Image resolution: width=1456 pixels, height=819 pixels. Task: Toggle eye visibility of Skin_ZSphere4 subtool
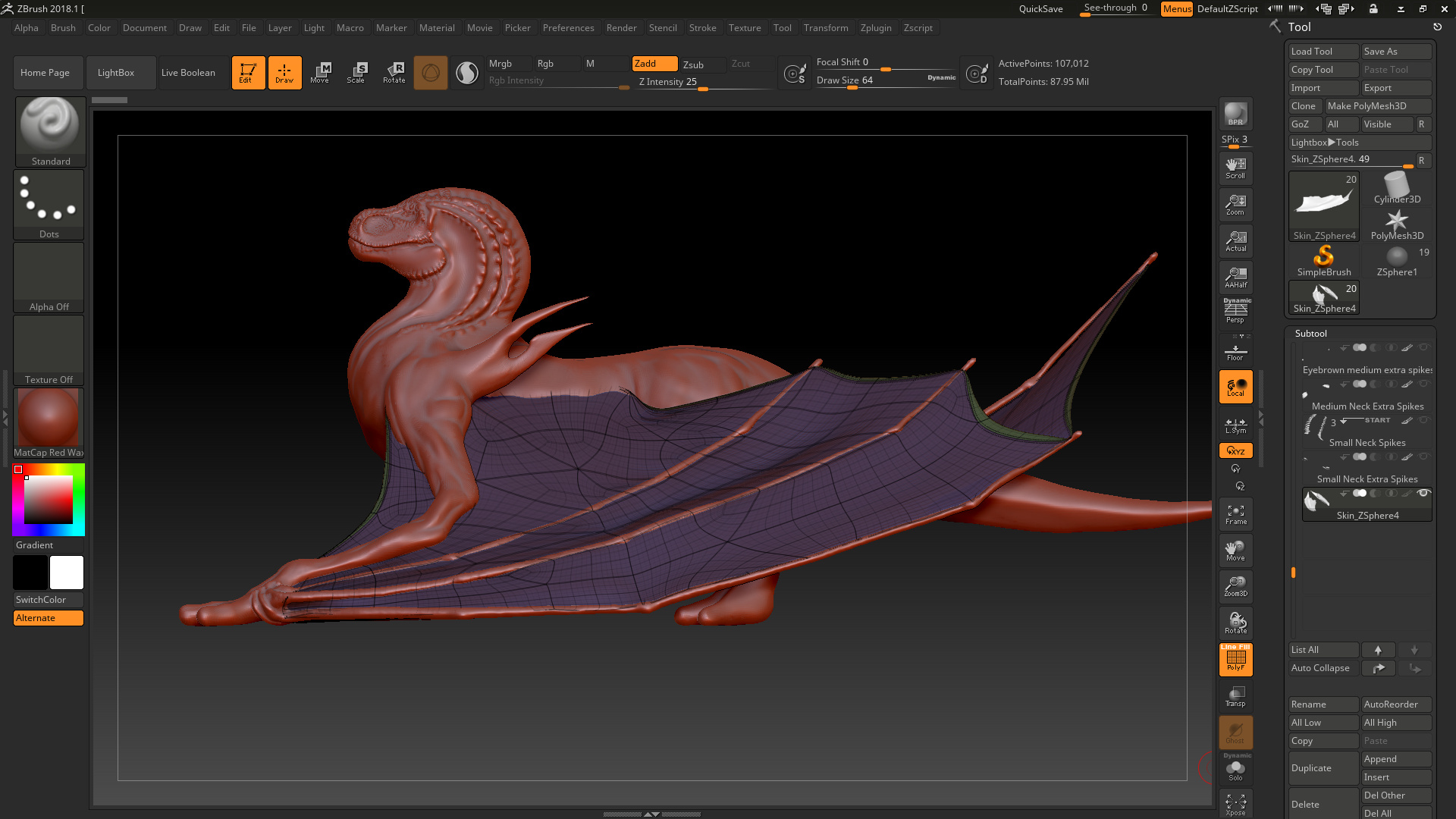[x=1423, y=494]
